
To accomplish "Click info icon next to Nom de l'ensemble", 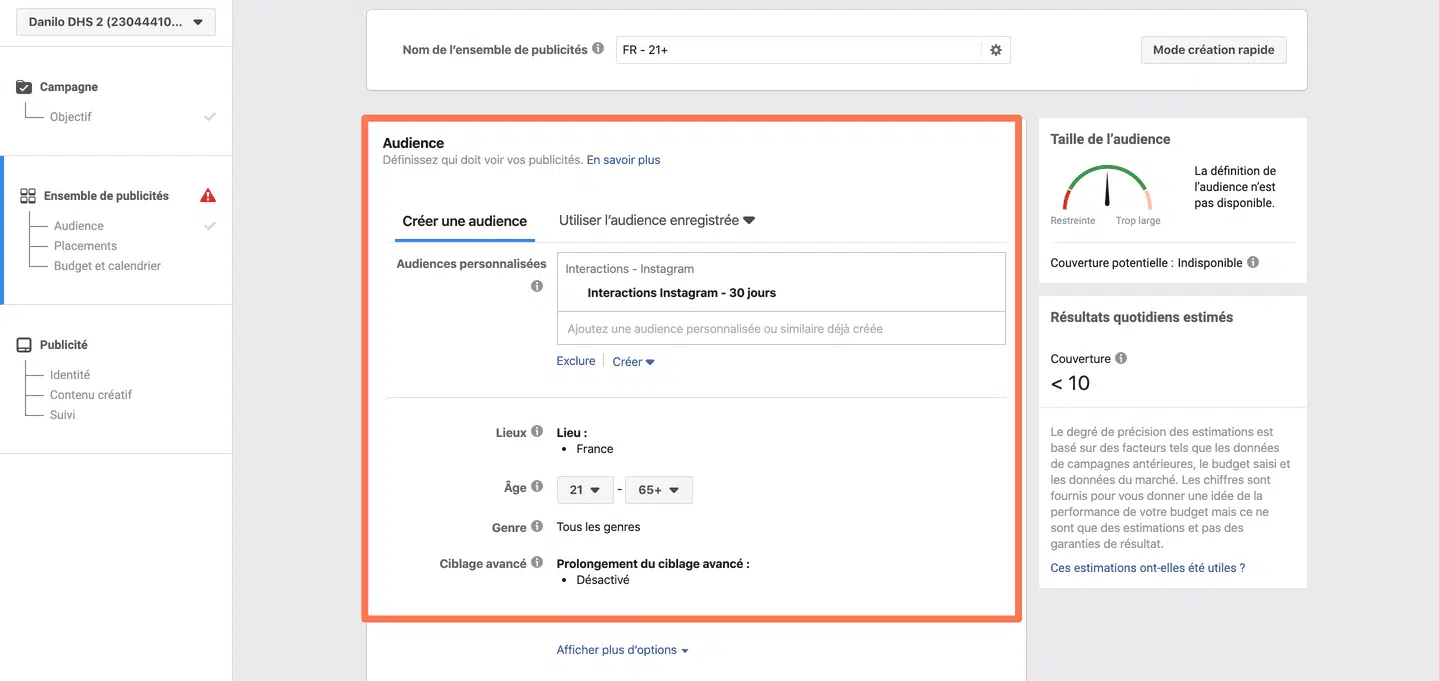I will tap(598, 48).
